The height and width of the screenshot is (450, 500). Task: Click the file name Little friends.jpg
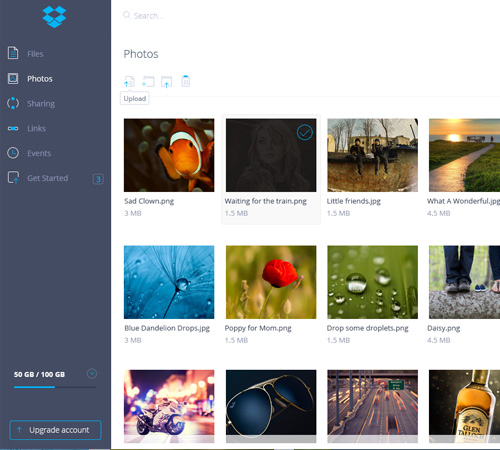(x=354, y=201)
